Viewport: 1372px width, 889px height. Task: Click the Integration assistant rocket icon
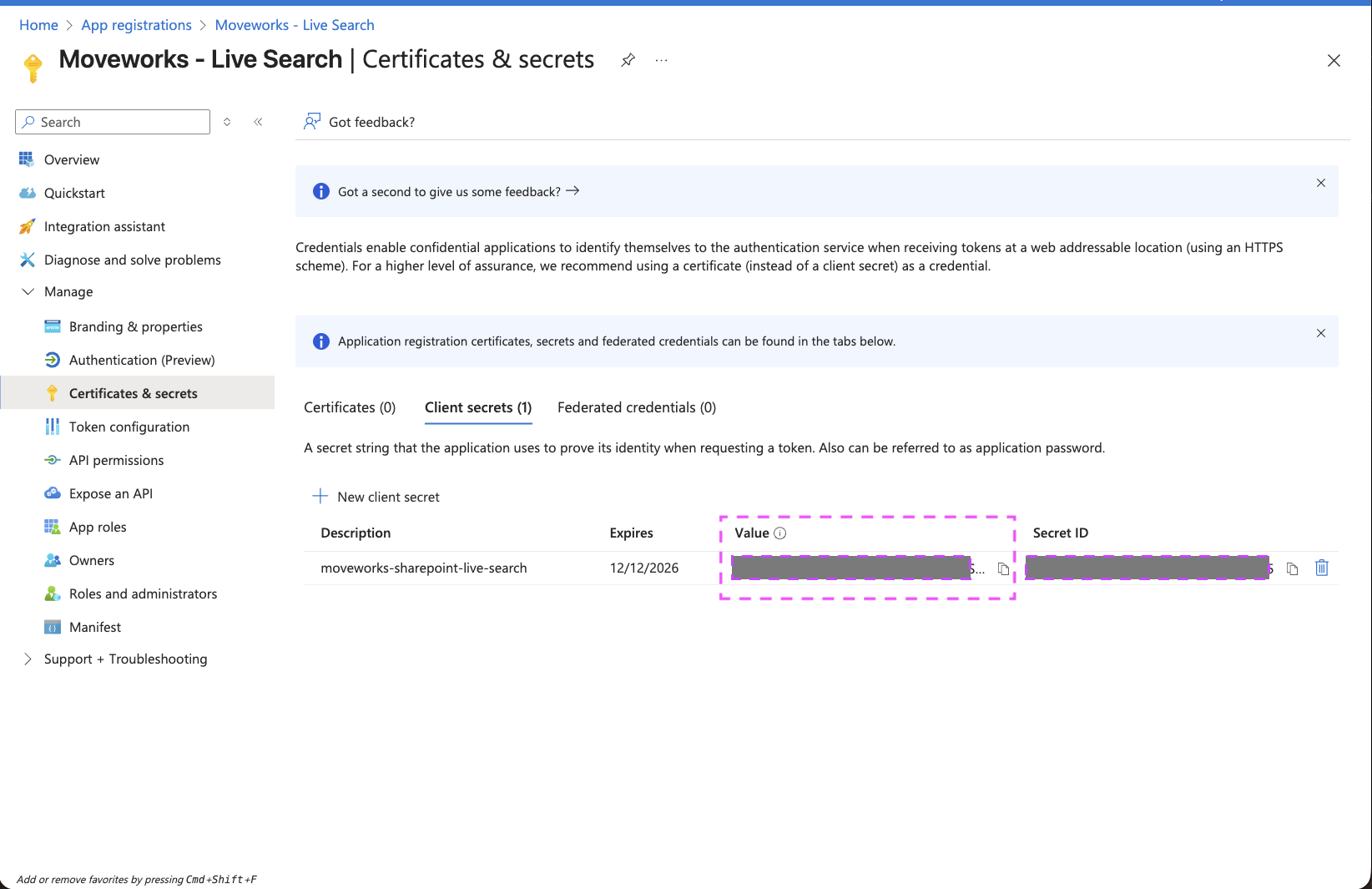[27, 226]
